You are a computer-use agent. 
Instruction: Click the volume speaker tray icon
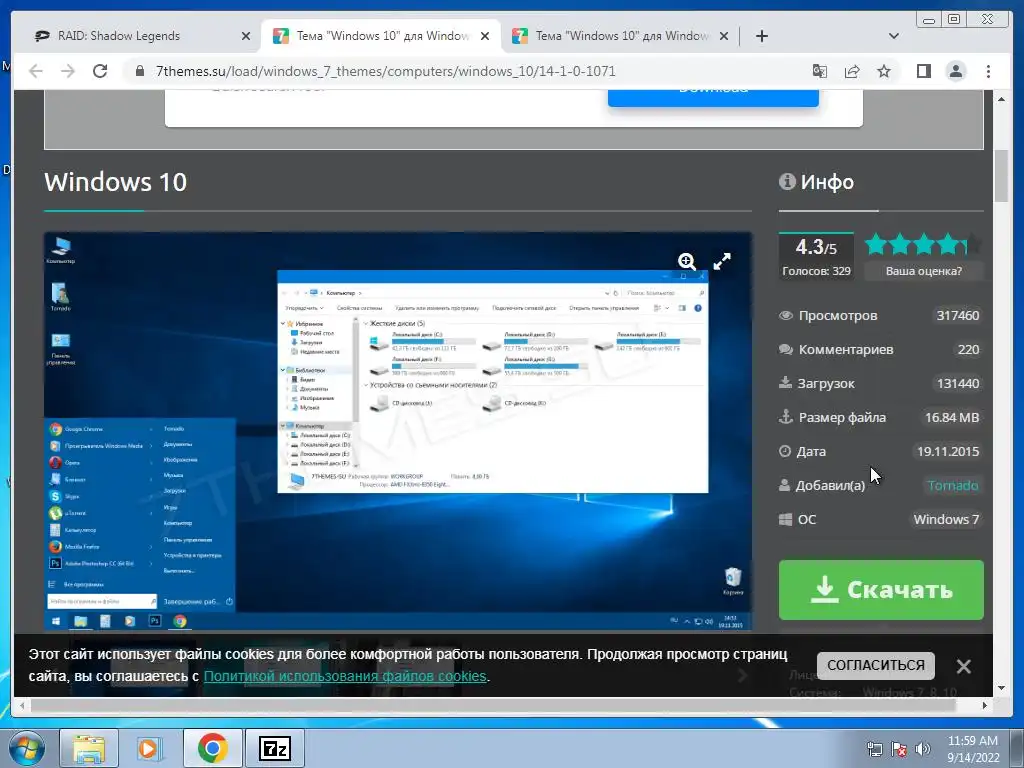(923, 749)
